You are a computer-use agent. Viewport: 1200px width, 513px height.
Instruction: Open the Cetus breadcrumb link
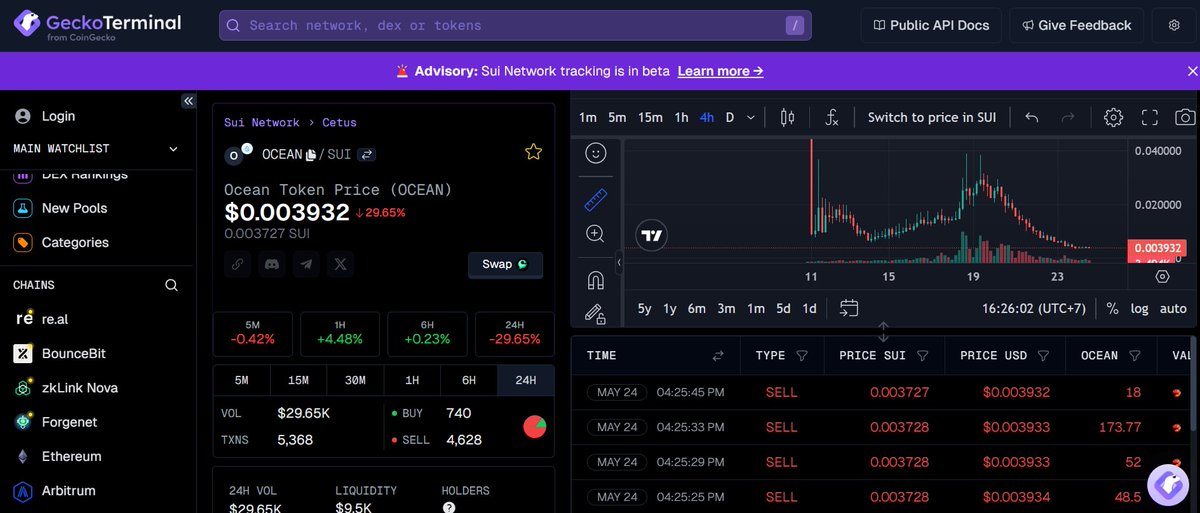click(339, 122)
